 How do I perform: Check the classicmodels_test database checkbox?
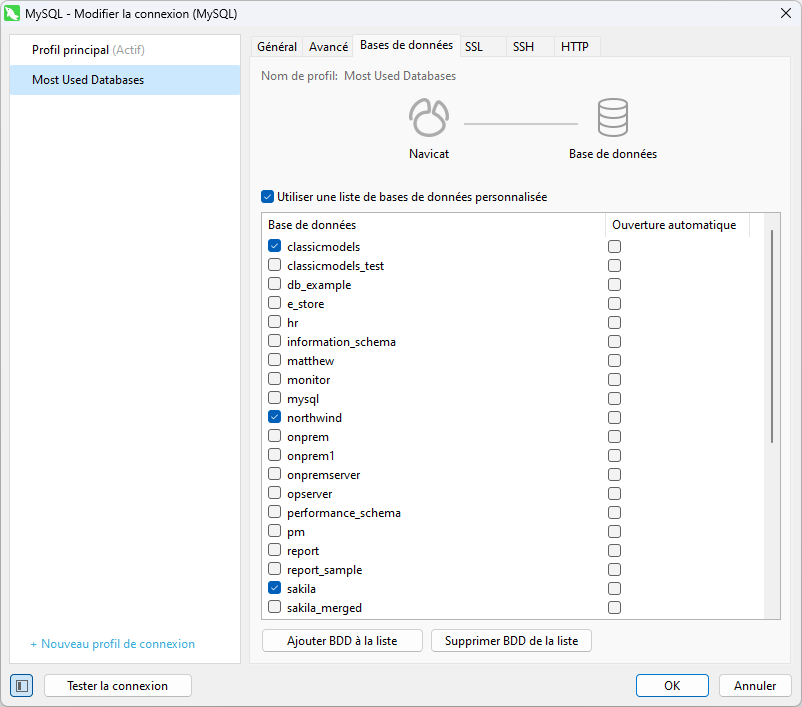tap(275, 265)
